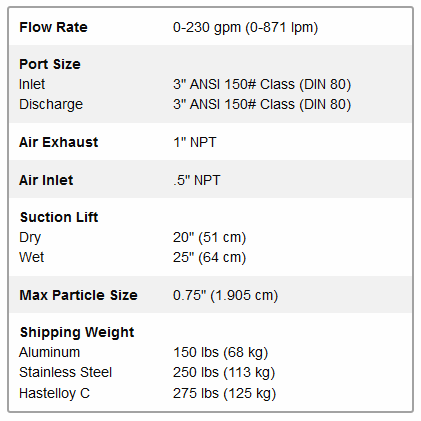421x421 pixels.
Task: Click the Wet suction lift value
Action: click(x=209, y=258)
